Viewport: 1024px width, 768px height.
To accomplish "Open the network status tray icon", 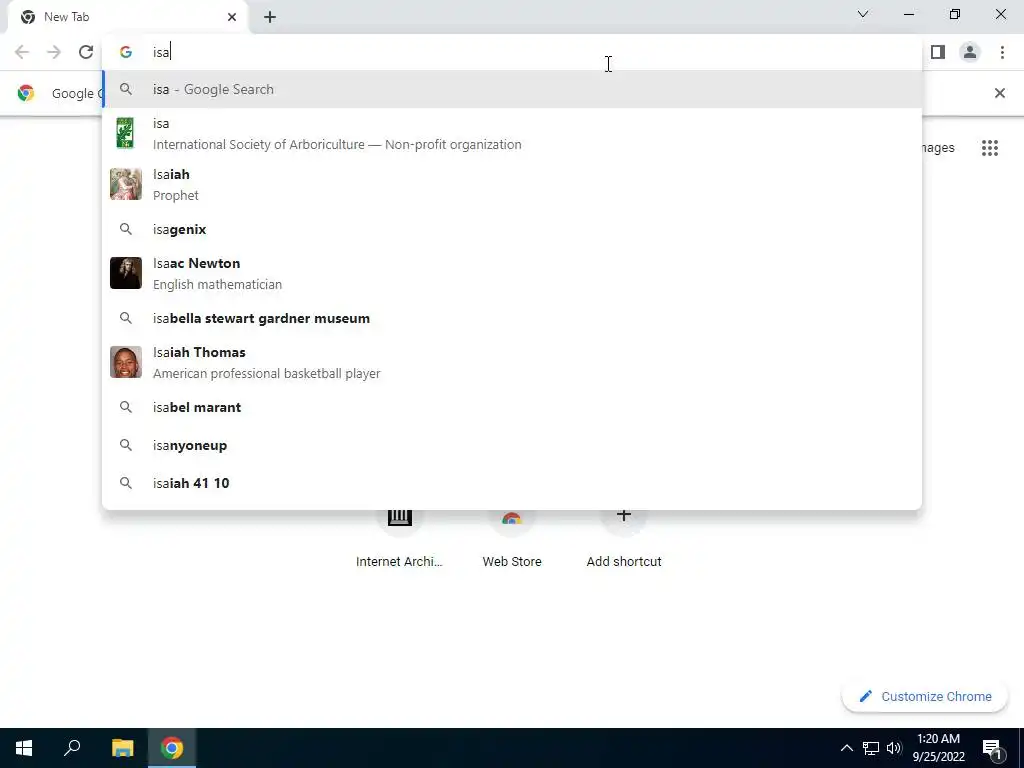I will click(871, 748).
